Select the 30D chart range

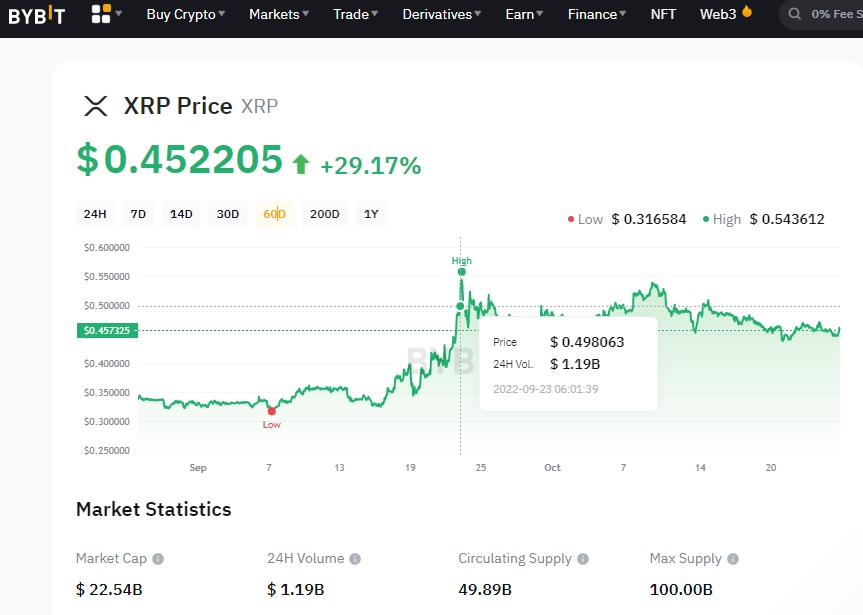[228, 214]
